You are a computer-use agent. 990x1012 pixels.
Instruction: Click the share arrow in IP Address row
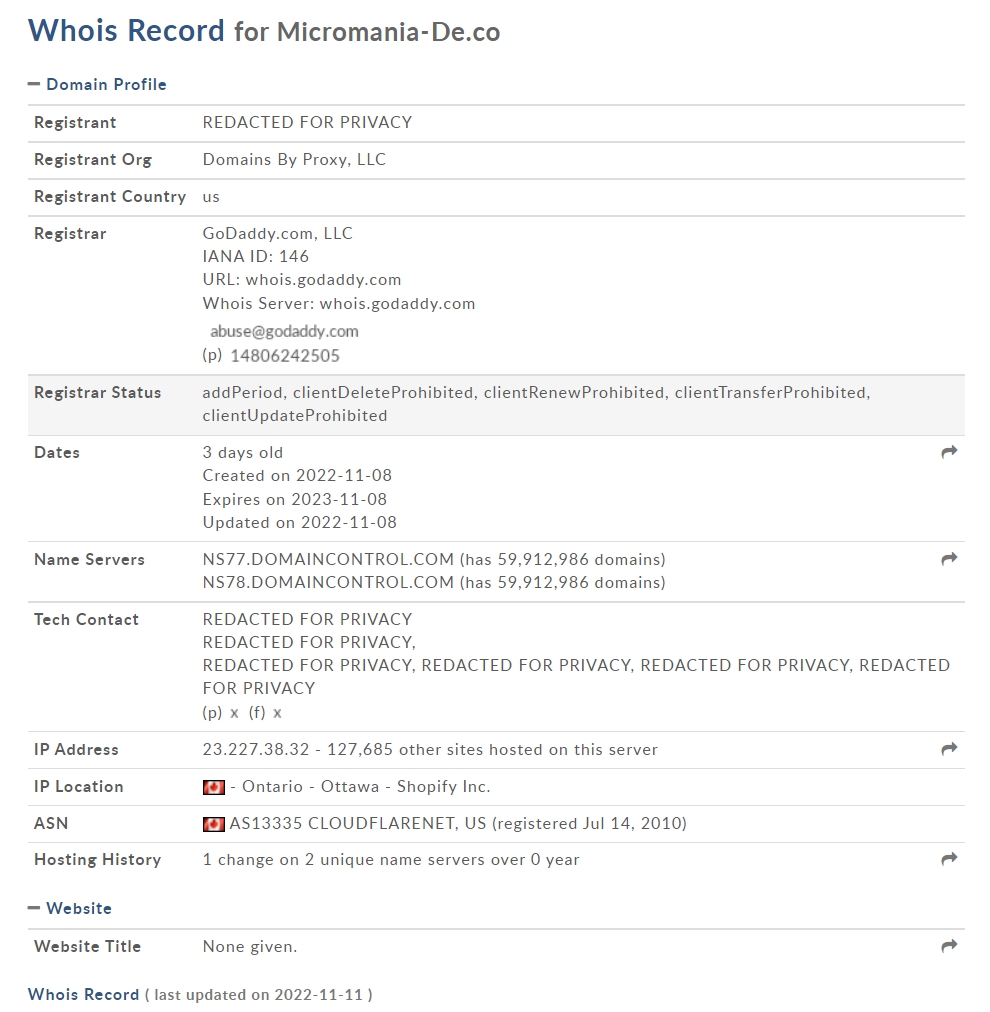click(x=949, y=749)
